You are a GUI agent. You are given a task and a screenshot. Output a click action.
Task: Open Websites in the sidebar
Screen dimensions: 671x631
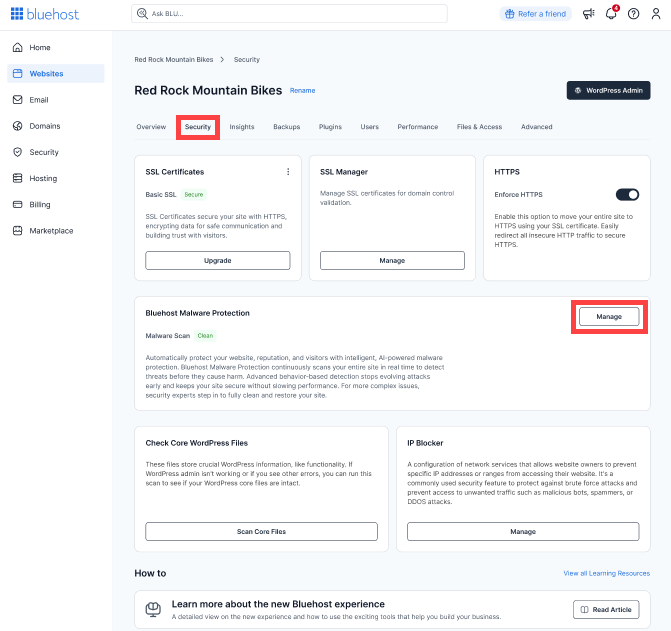point(56,74)
